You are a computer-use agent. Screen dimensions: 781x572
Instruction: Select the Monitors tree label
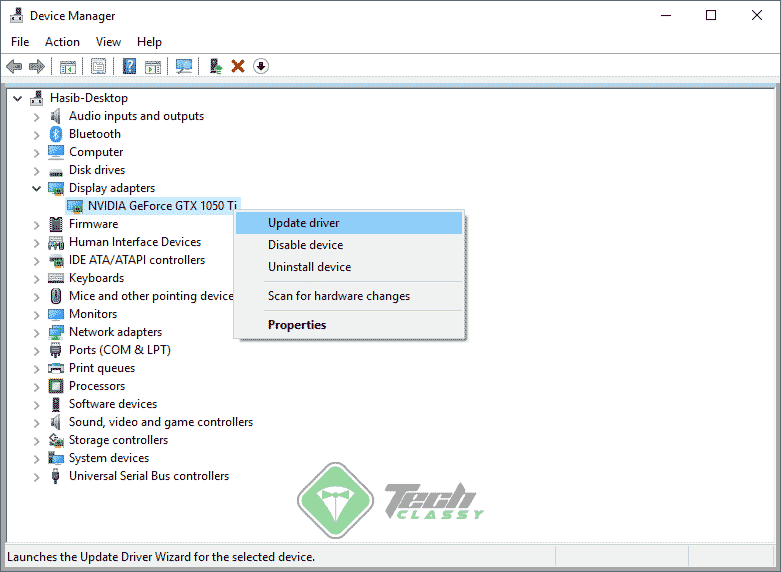(93, 314)
